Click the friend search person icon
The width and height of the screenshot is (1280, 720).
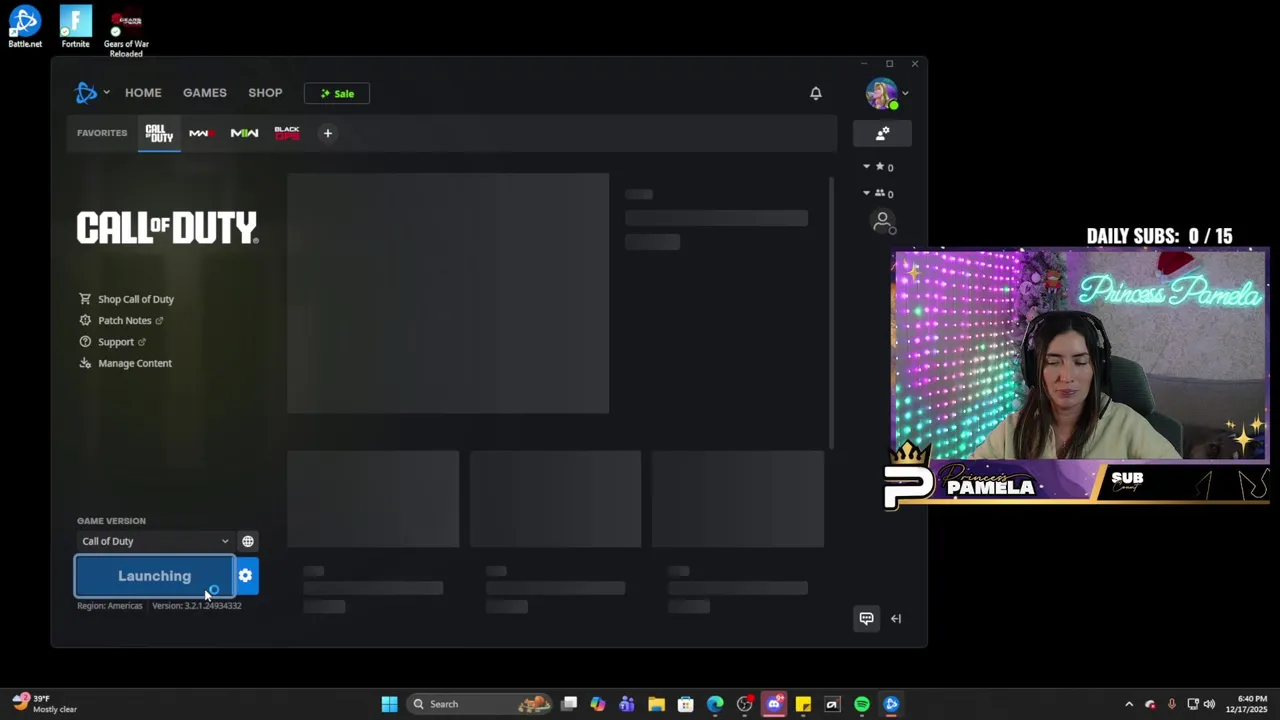tap(882, 221)
